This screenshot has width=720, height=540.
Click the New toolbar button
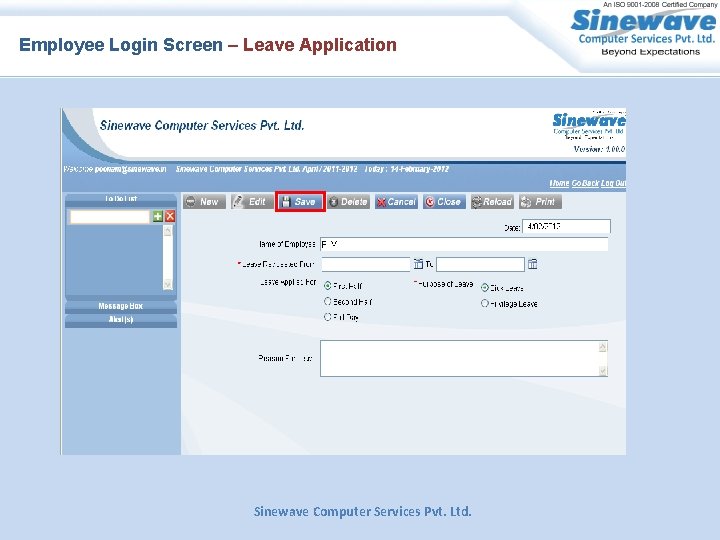pyautogui.click(x=204, y=202)
